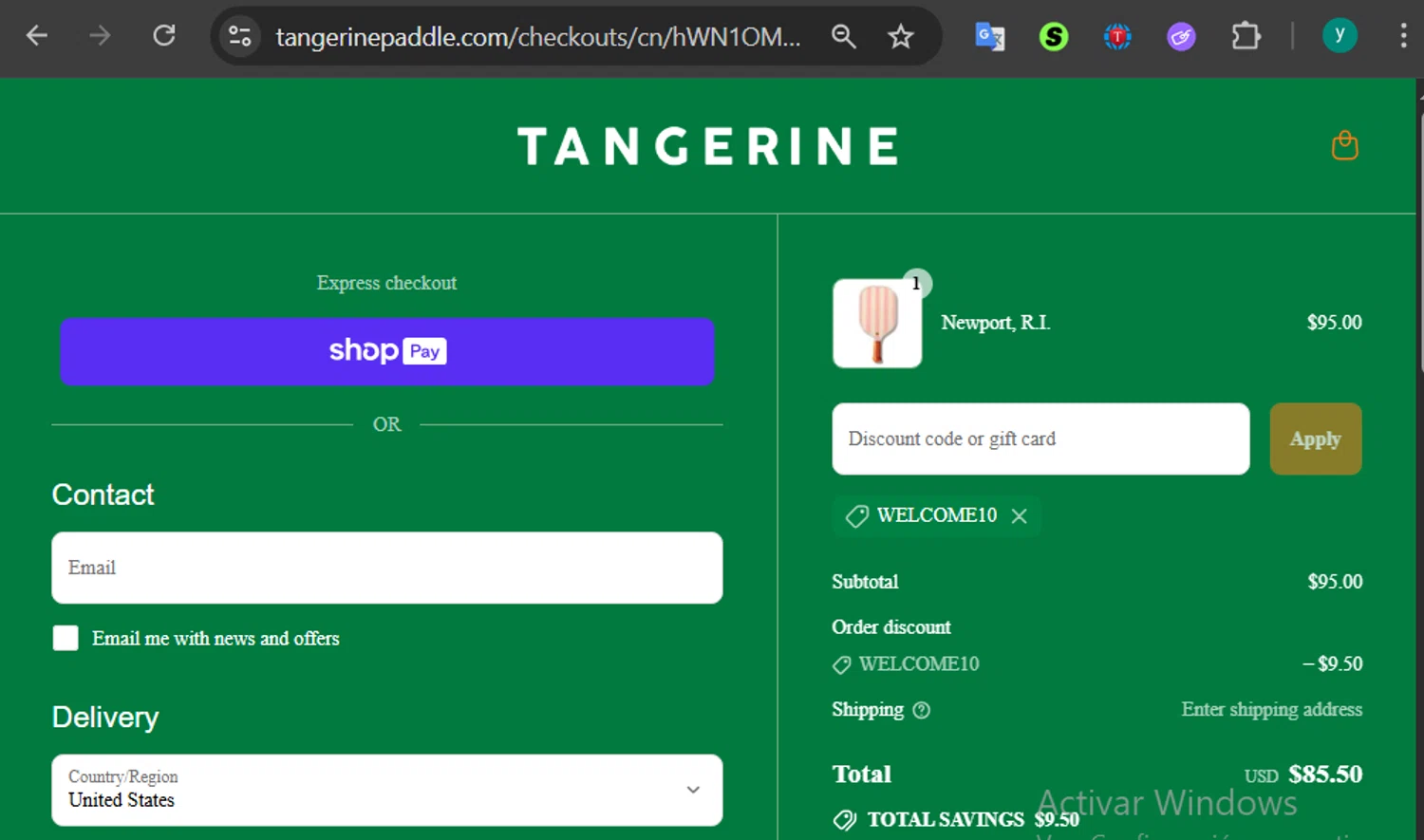The width and height of the screenshot is (1424, 840).
Task: Click the Contact heading
Action: (103, 495)
